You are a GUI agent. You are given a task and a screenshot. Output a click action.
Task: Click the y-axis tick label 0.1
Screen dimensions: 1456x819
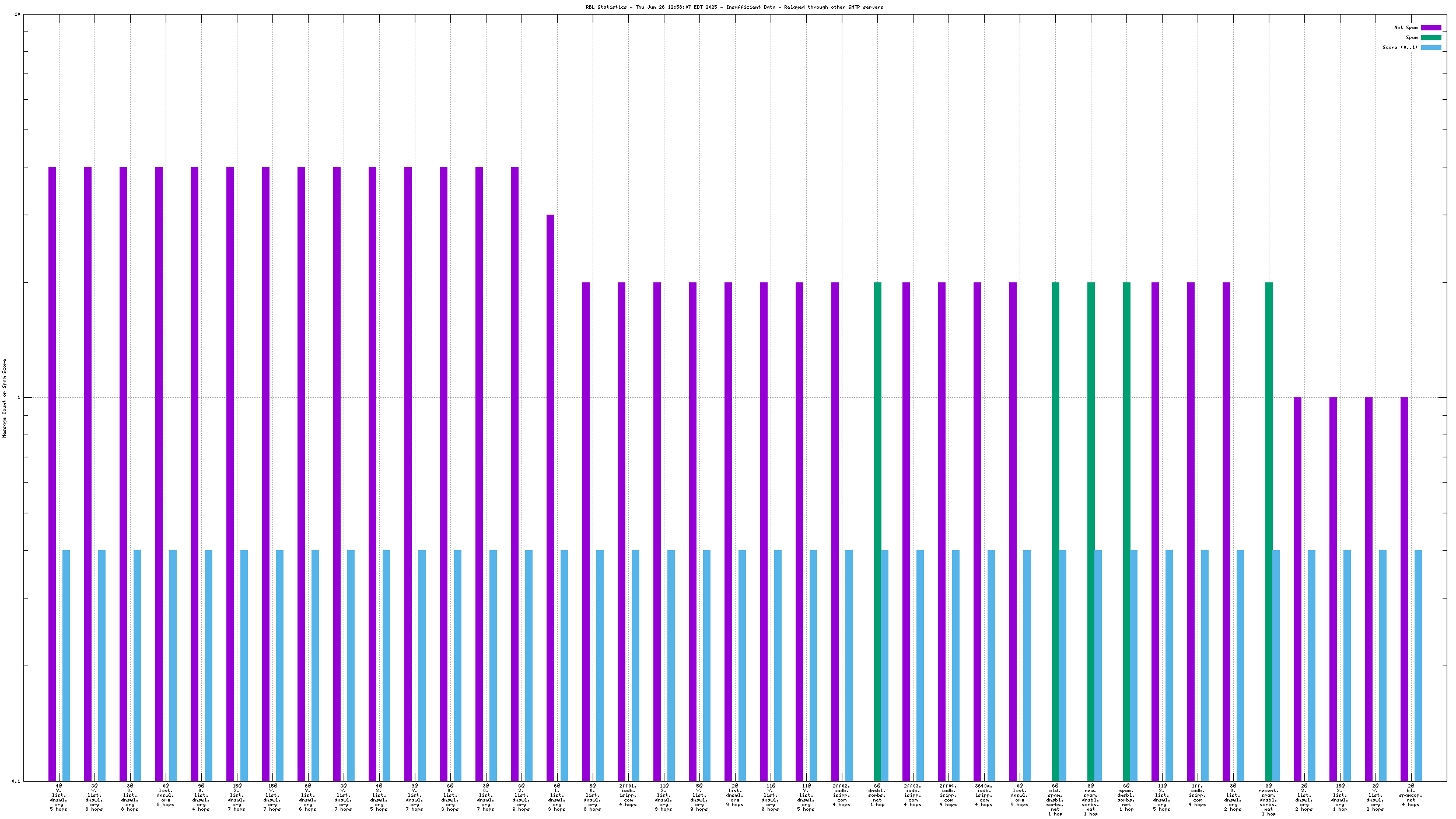click(x=16, y=781)
